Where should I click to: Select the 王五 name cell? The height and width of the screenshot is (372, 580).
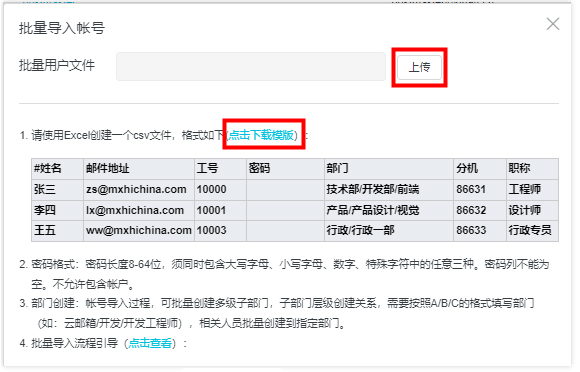(x=57, y=231)
